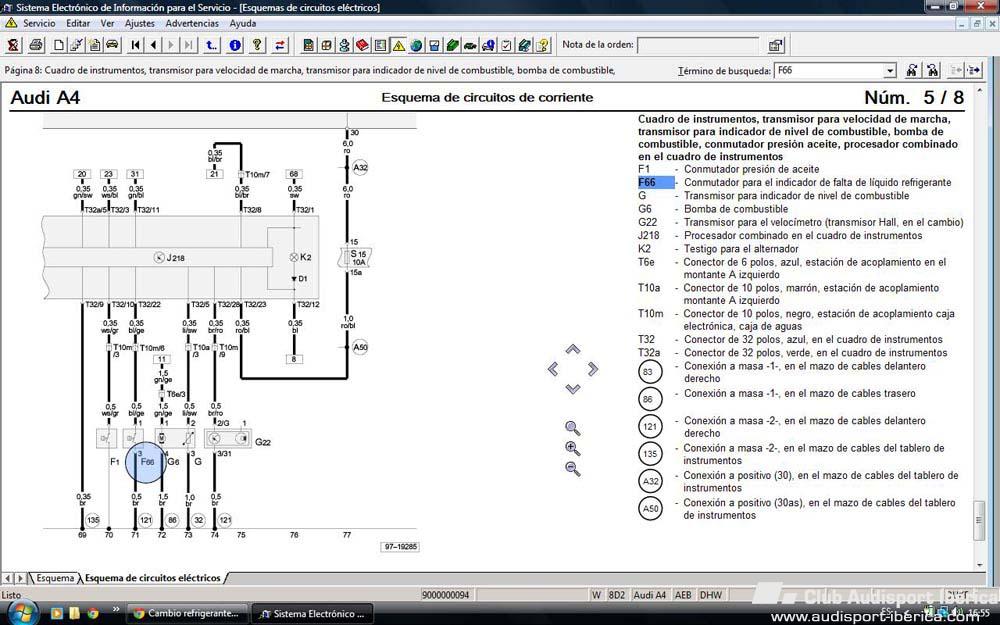
Task: Search backward with second binoculars icon
Action: coord(932,70)
